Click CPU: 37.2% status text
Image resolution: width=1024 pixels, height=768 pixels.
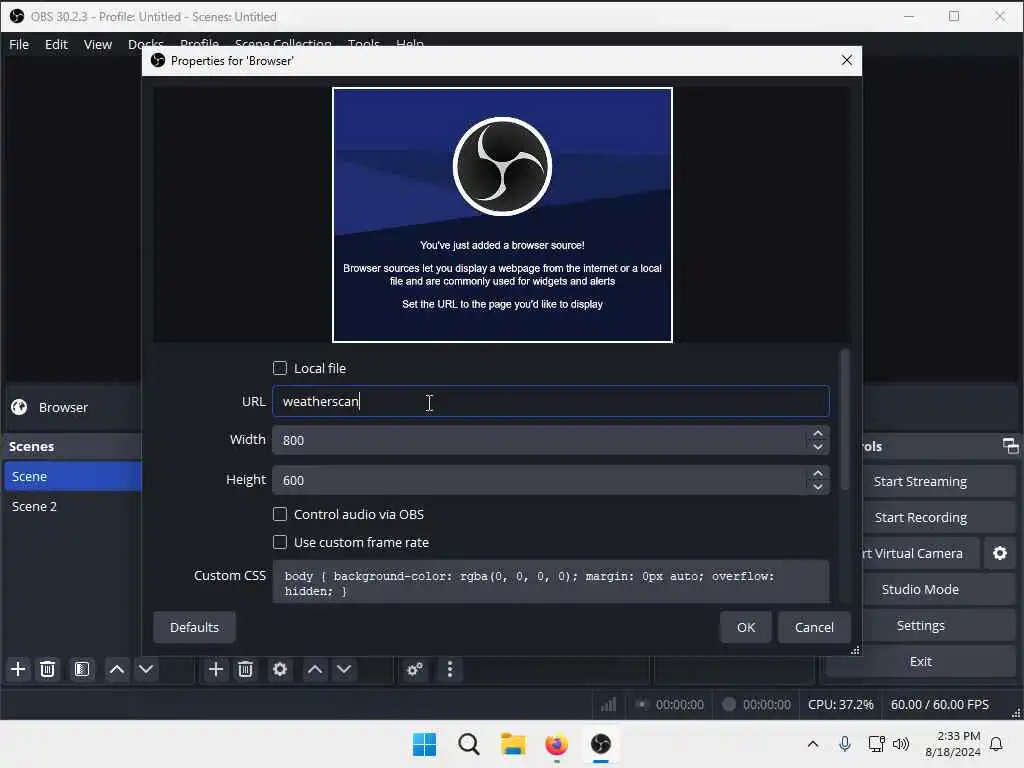pyautogui.click(x=840, y=705)
